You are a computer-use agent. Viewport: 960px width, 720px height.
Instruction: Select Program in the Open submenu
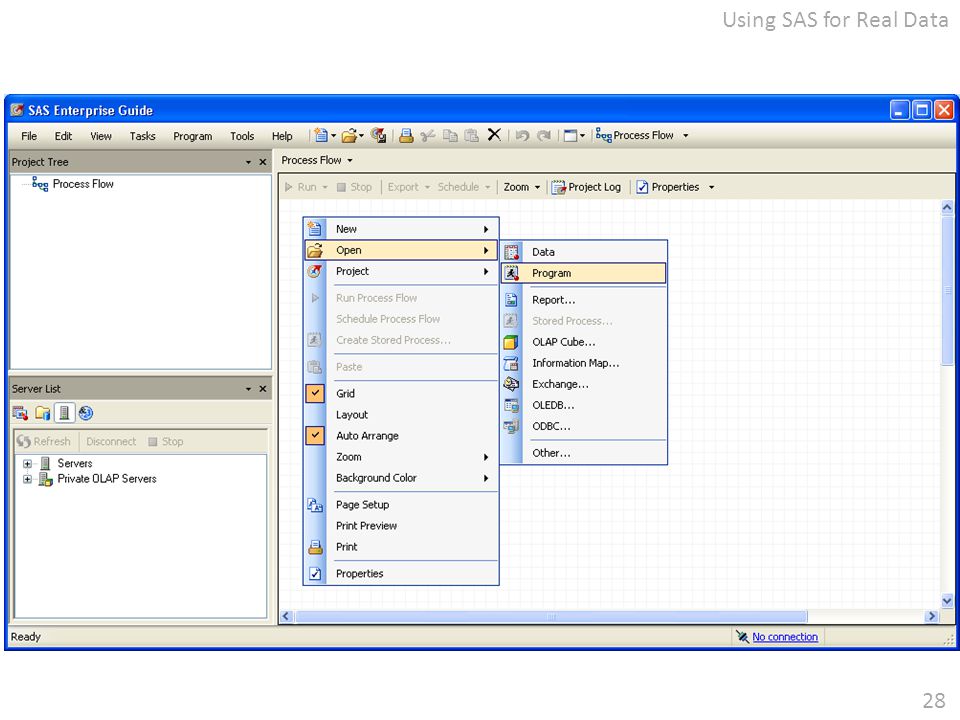click(x=583, y=273)
